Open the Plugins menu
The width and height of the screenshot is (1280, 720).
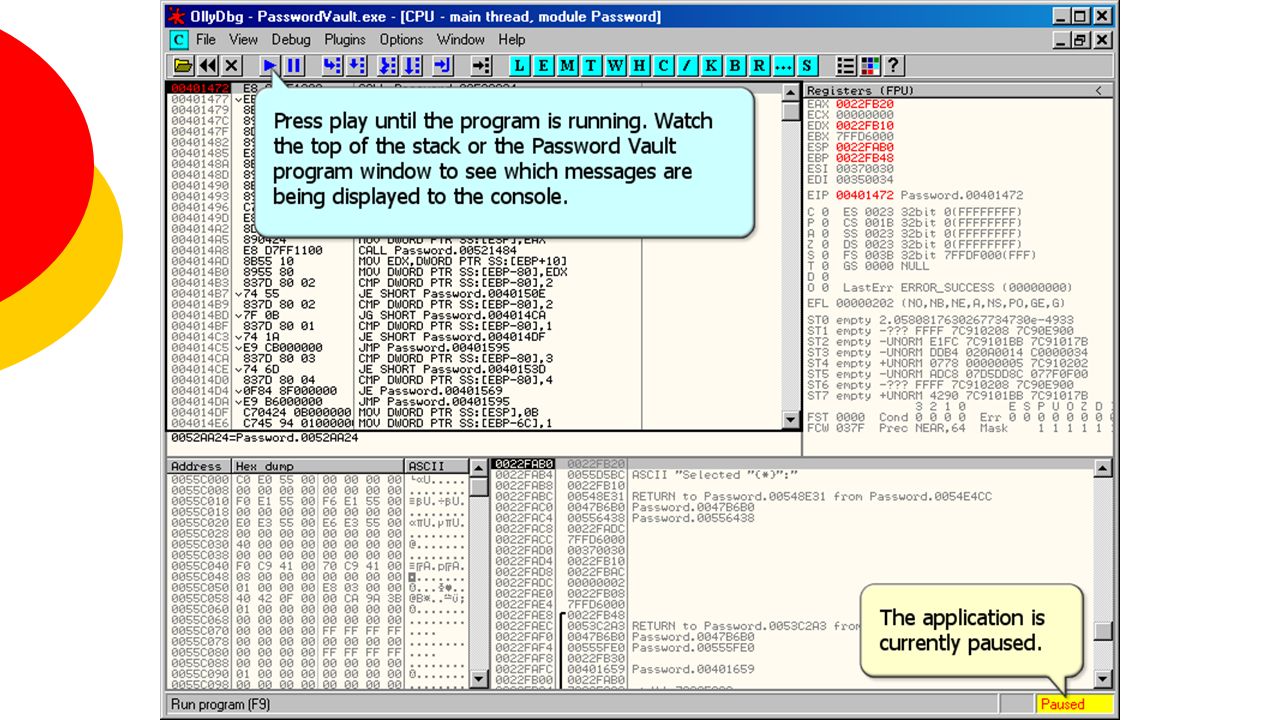pyautogui.click(x=345, y=40)
